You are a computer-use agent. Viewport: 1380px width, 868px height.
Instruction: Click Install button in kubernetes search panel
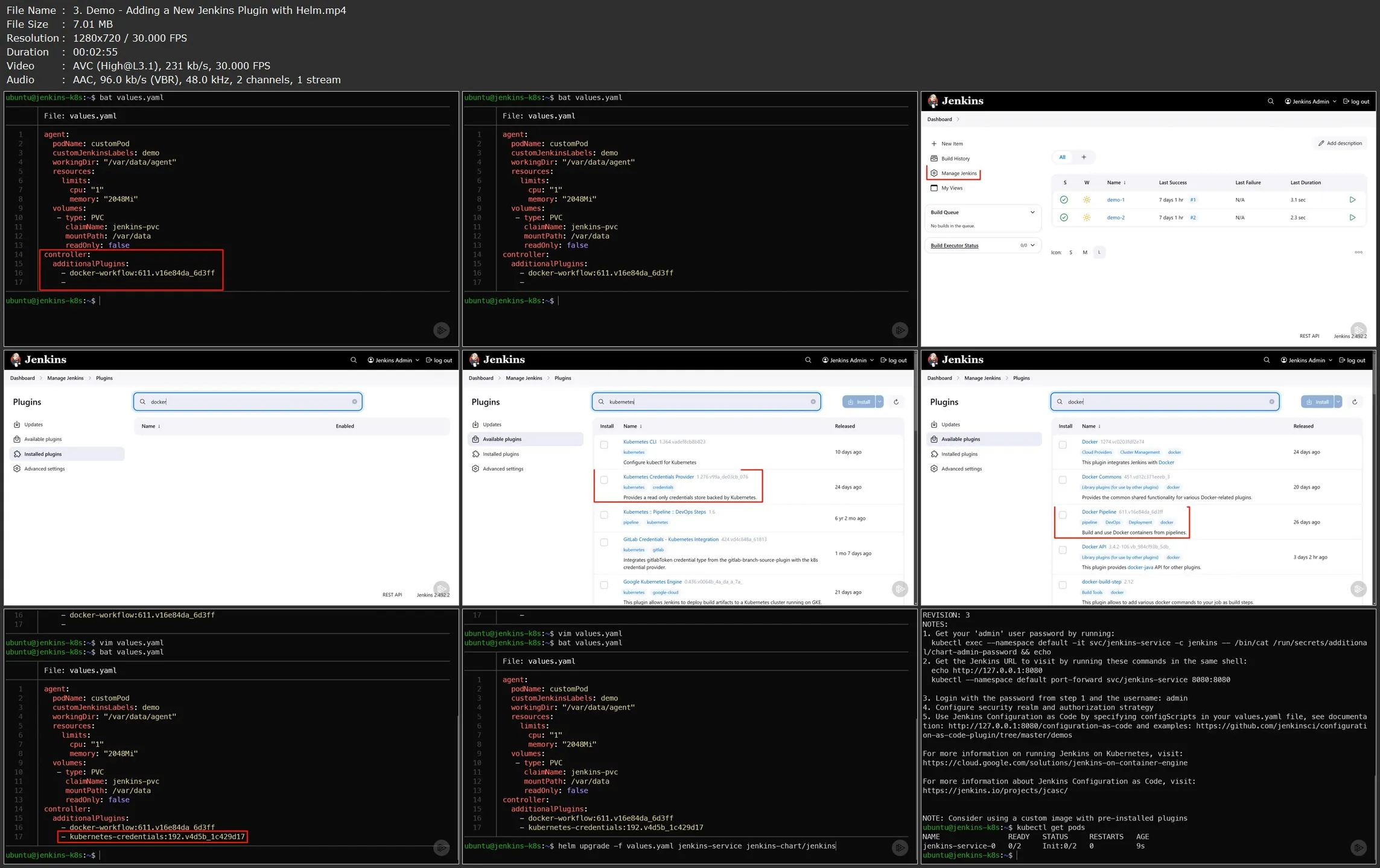(859, 402)
